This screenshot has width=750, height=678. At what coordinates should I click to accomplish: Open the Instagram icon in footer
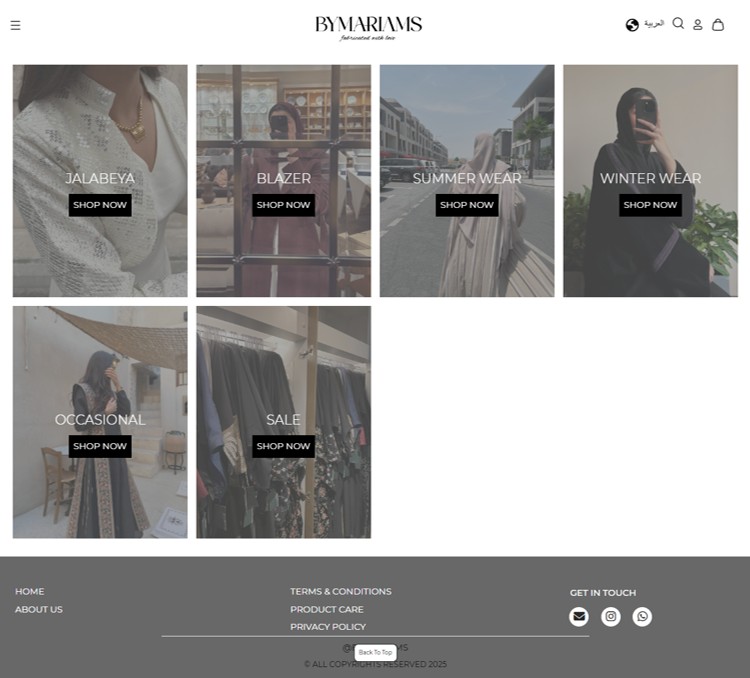611,617
